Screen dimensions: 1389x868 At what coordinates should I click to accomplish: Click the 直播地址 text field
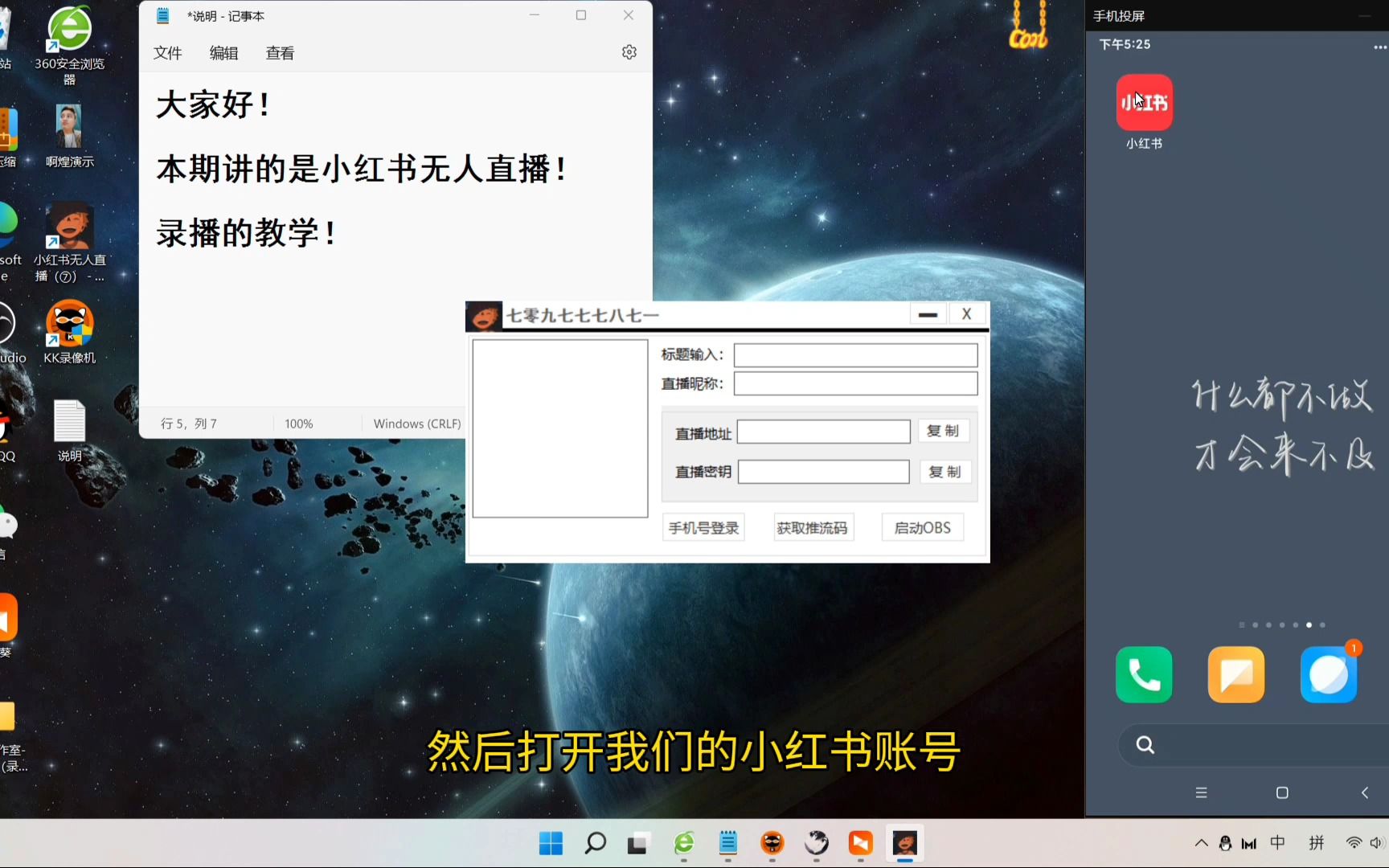[824, 432]
